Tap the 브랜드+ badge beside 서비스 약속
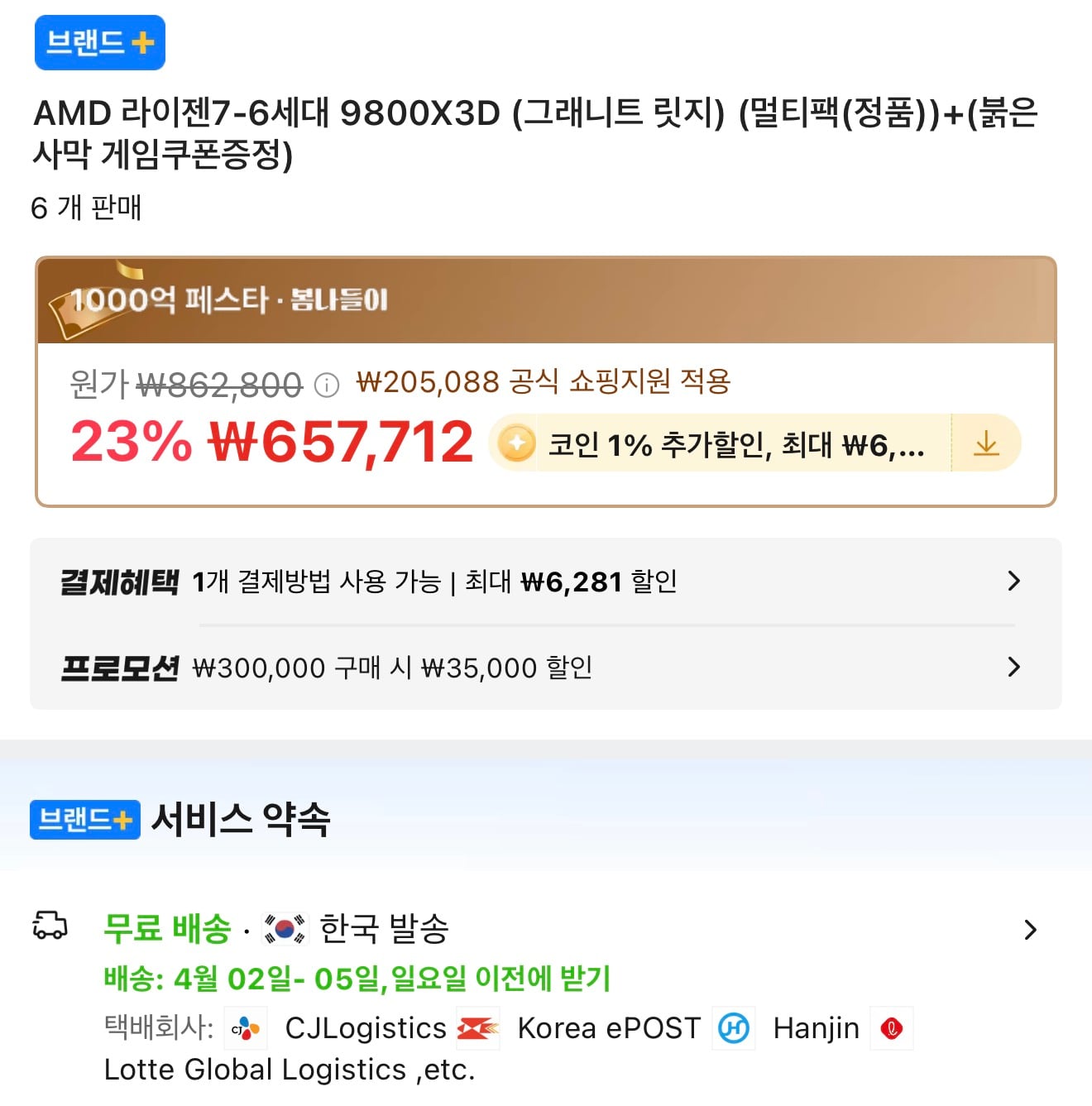This screenshot has height=1106, width=1092. (x=84, y=820)
